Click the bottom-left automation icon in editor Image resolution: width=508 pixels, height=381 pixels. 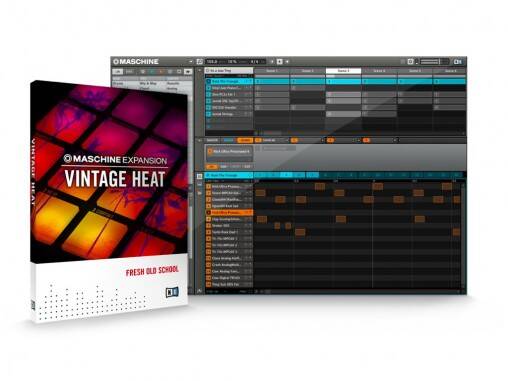(199, 291)
